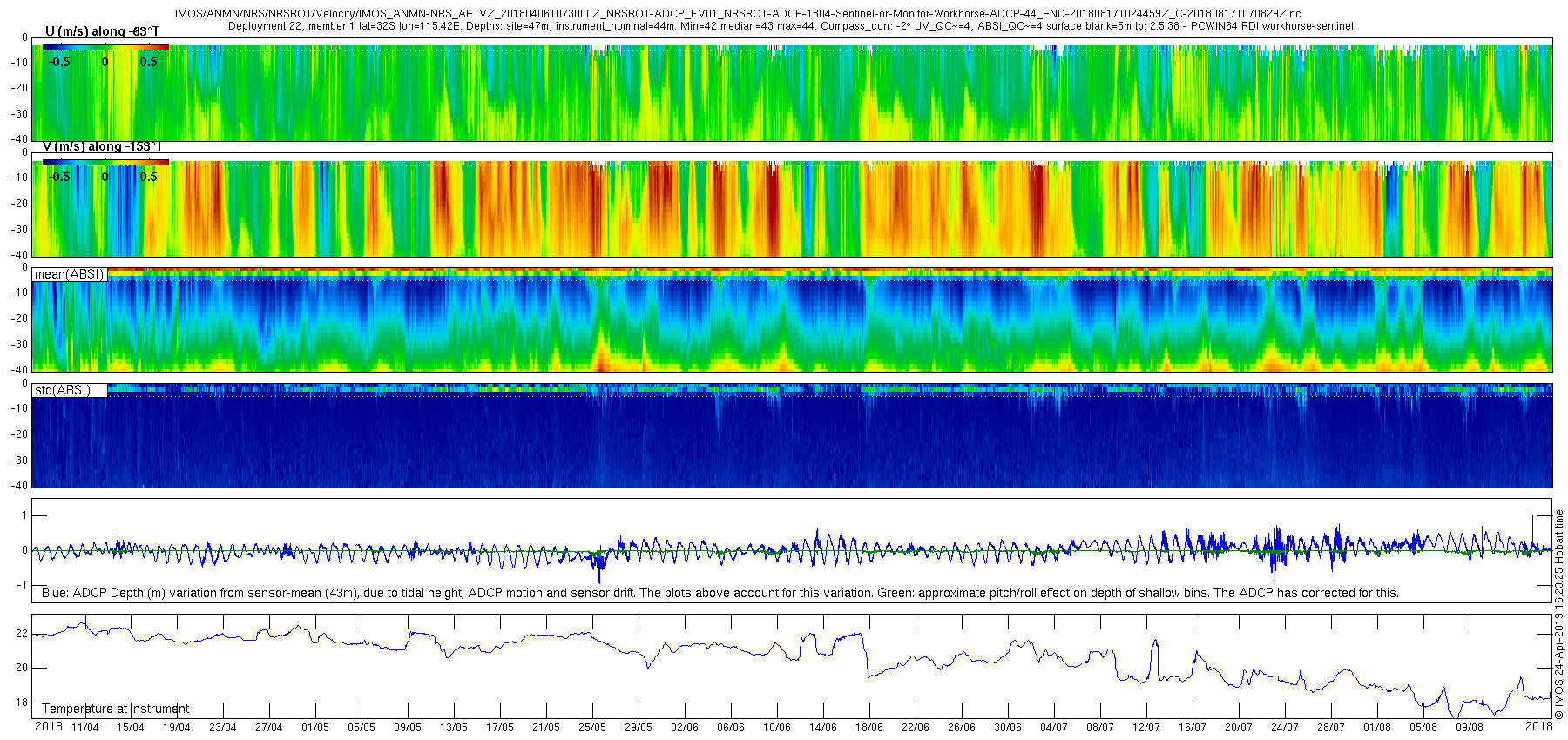Viewport: 1568px width, 740px height.
Task: Click the '29/05' date tick label
Action: point(639,728)
